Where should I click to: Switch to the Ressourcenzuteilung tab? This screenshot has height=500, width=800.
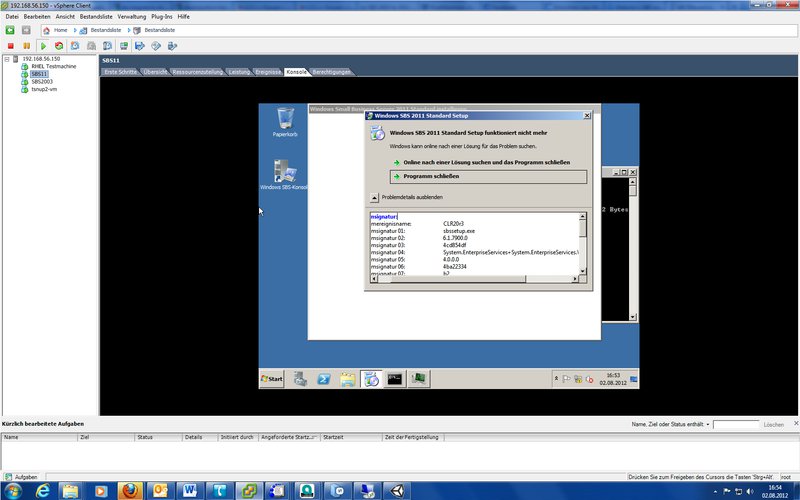pos(197,72)
